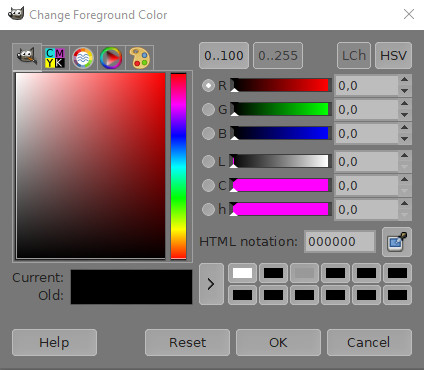The image size is (424, 370).
Task: Click the green channel slider bar
Action: 281,109
